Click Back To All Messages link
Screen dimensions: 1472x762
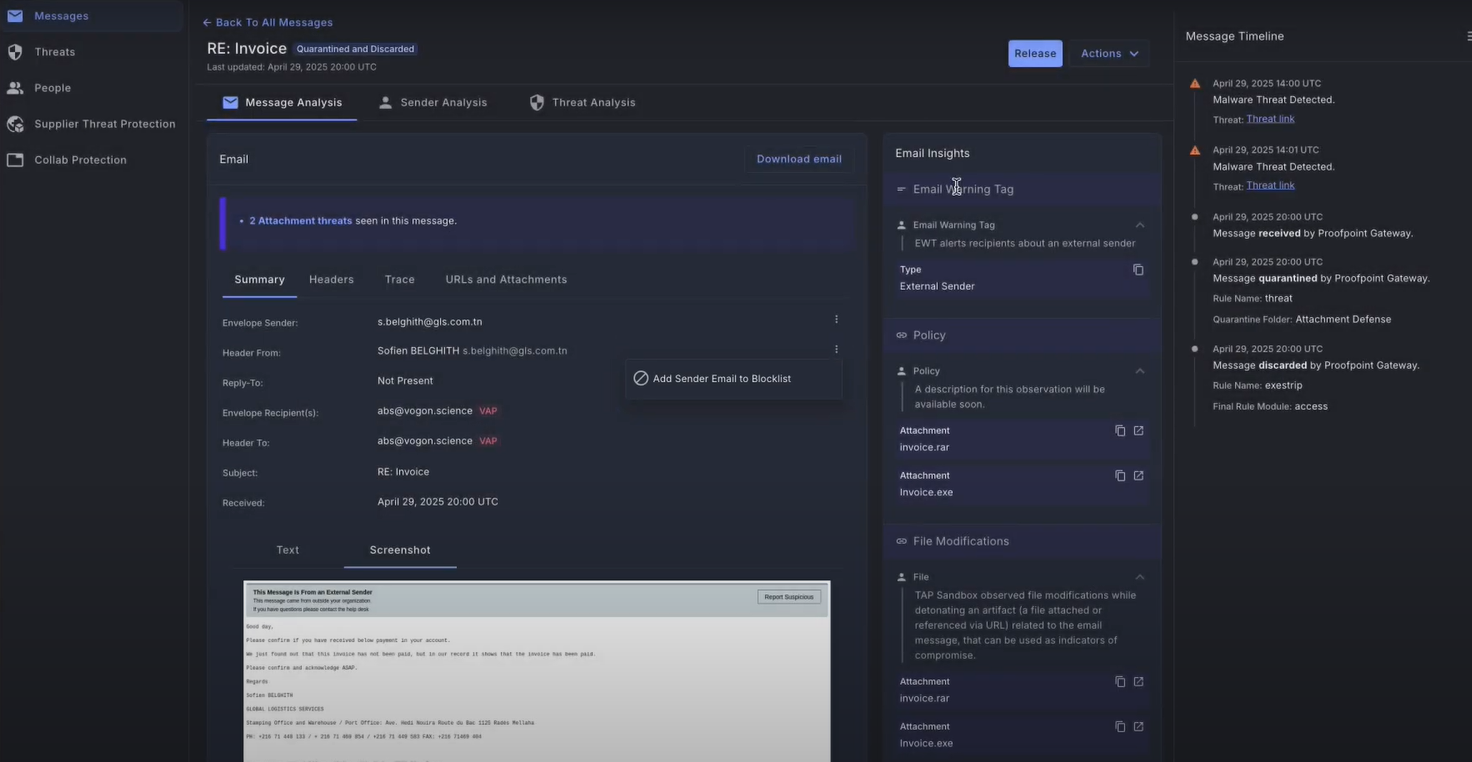[268, 22]
